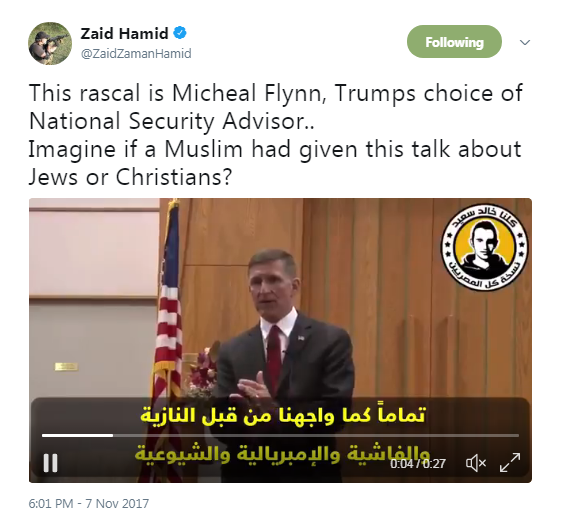
Task: Click the 'National Security Advisor..' text line
Action: click(x=172, y=121)
